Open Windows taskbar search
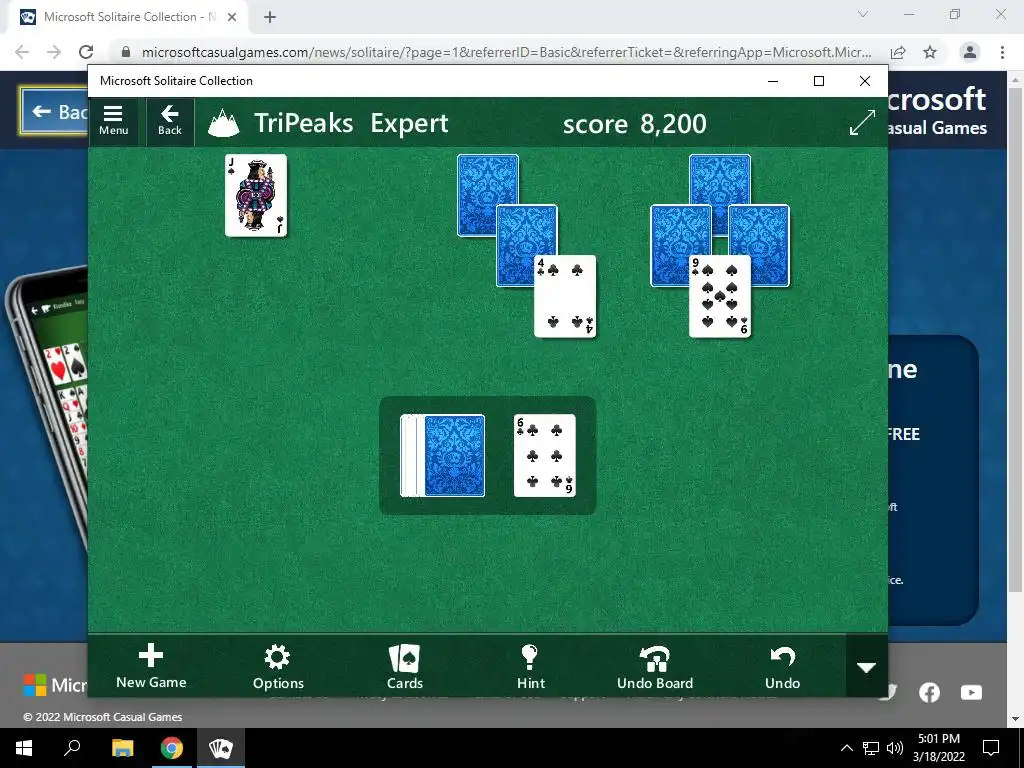This screenshot has width=1024, height=768. (72, 748)
